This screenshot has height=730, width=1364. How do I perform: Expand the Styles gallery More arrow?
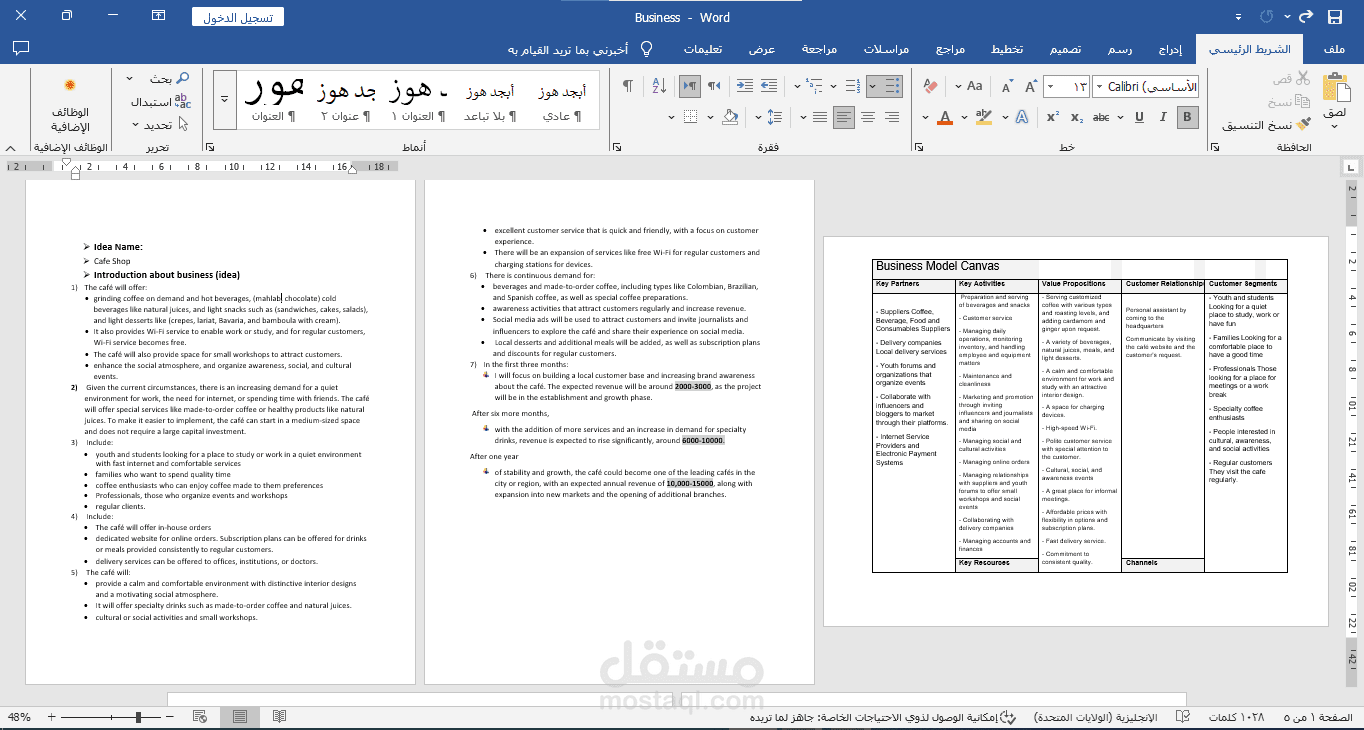click(224, 100)
